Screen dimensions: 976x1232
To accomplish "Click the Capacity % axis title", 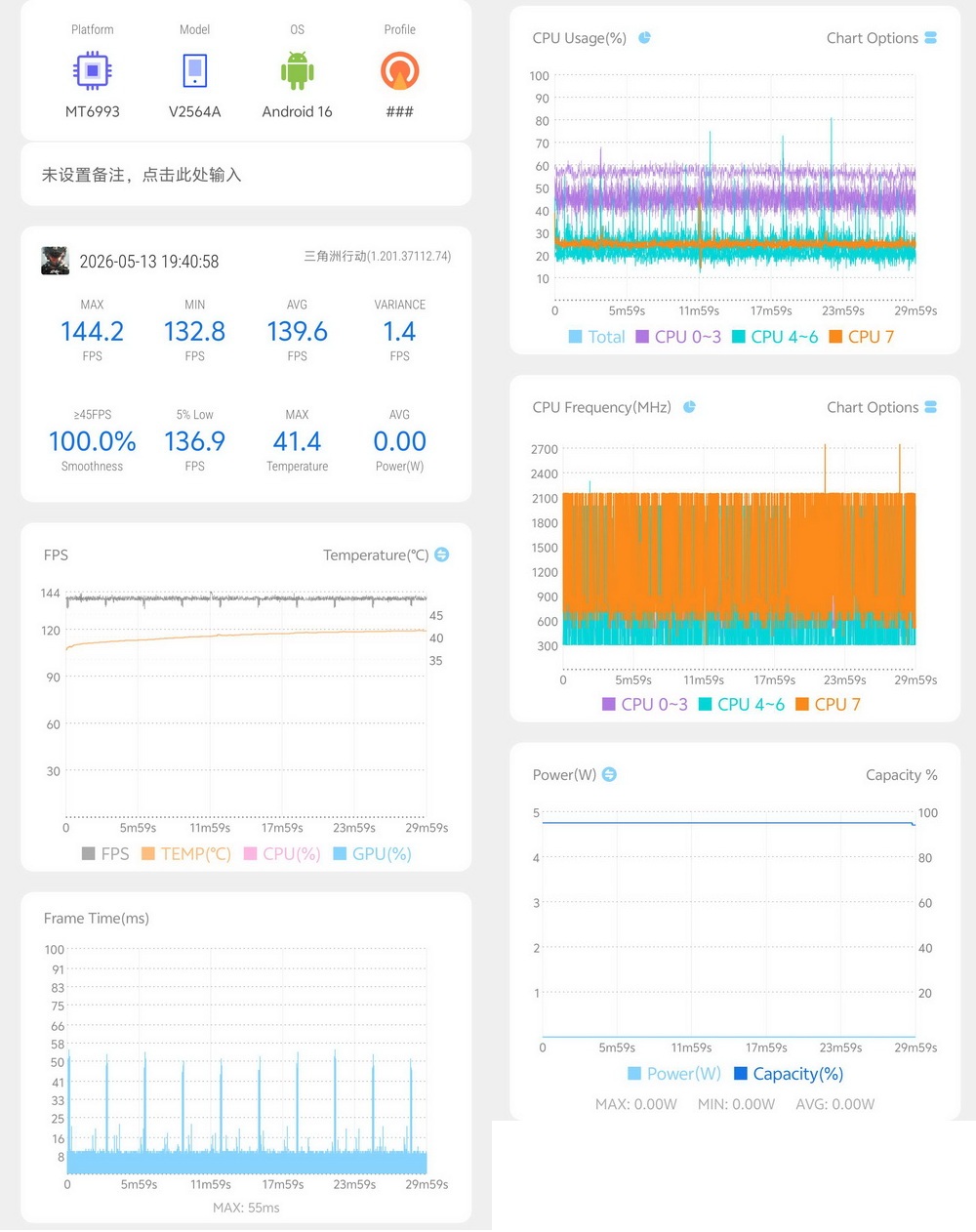I will [x=902, y=775].
